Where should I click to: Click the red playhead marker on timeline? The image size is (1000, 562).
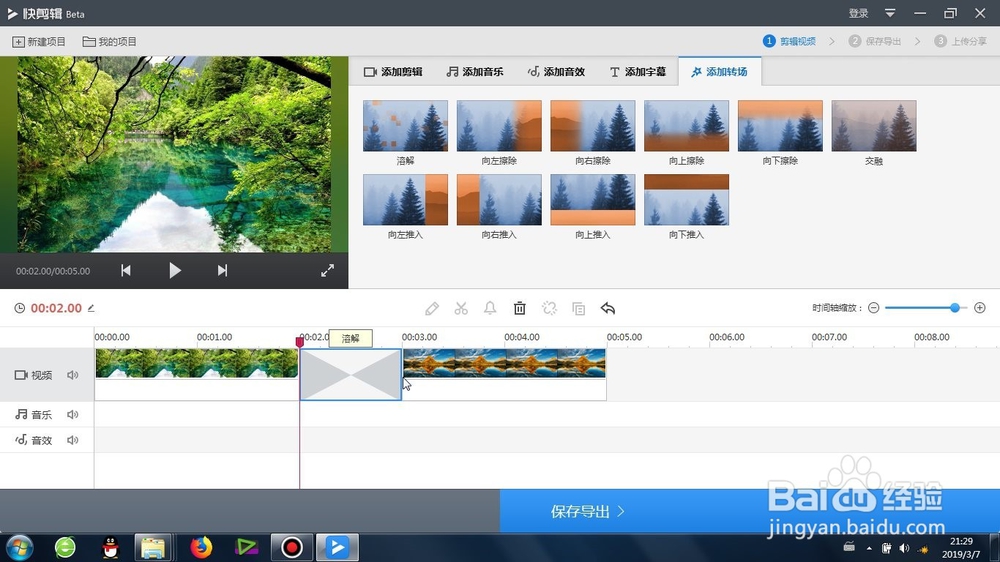coord(300,342)
